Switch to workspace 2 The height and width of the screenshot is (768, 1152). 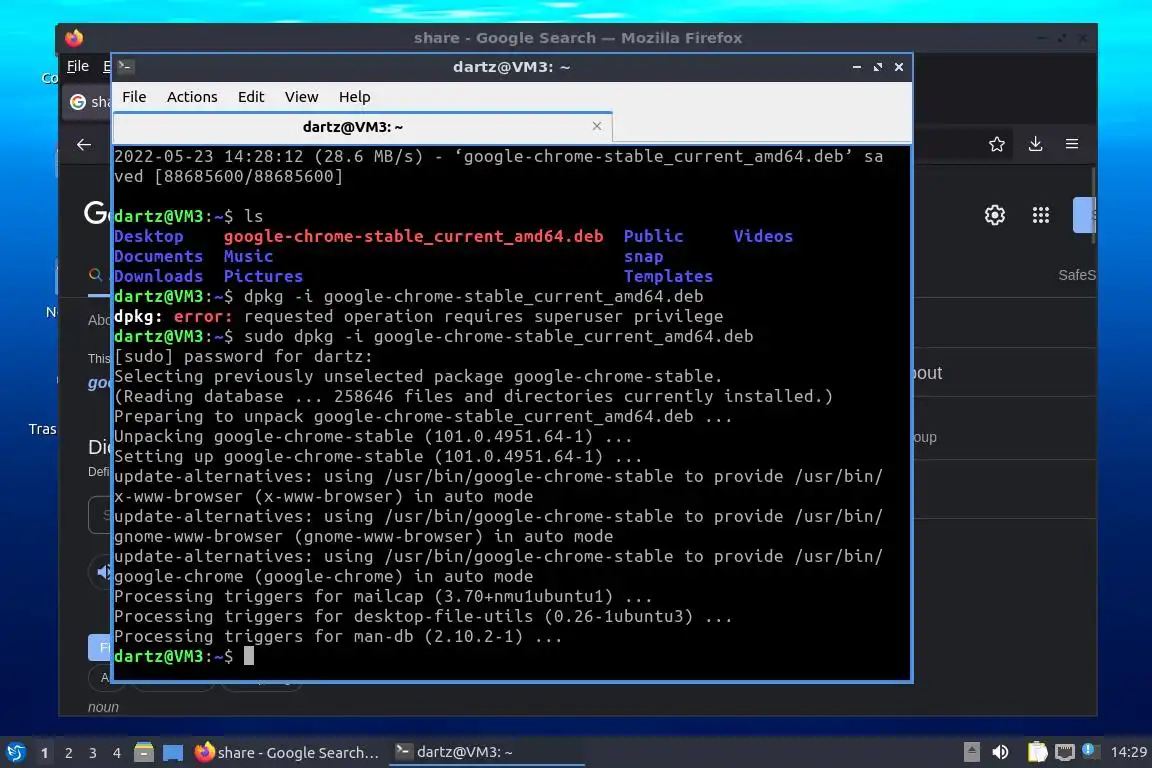[68, 753]
